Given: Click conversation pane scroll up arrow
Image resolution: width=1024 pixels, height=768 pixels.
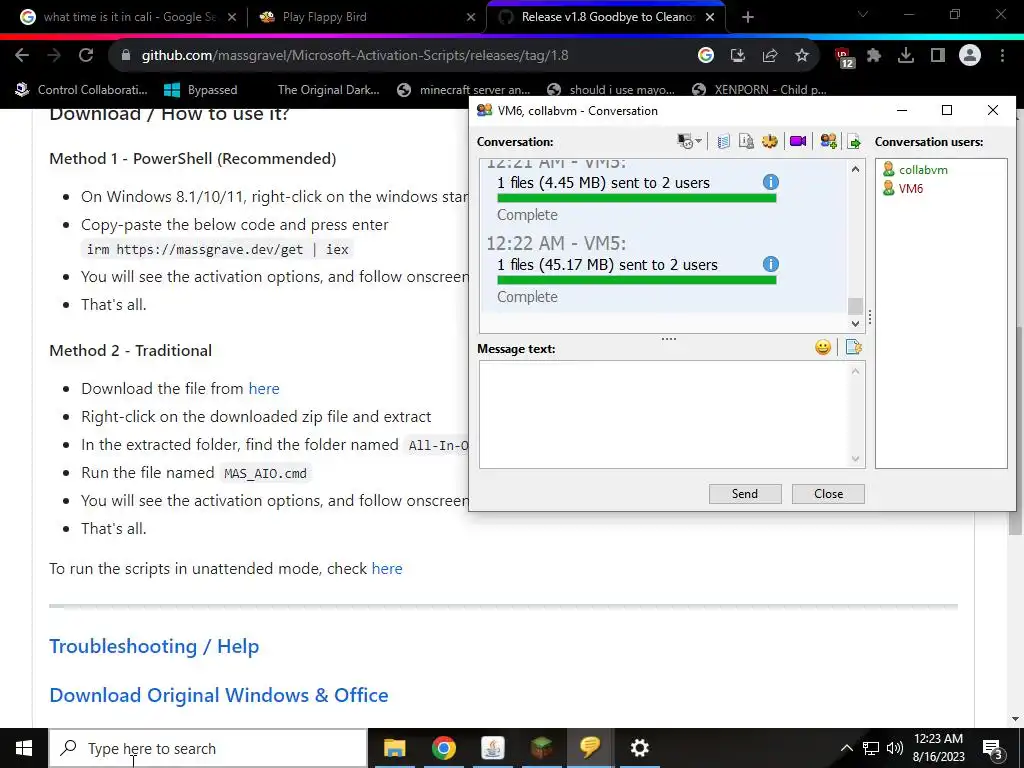Looking at the screenshot, I should (x=856, y=169).
